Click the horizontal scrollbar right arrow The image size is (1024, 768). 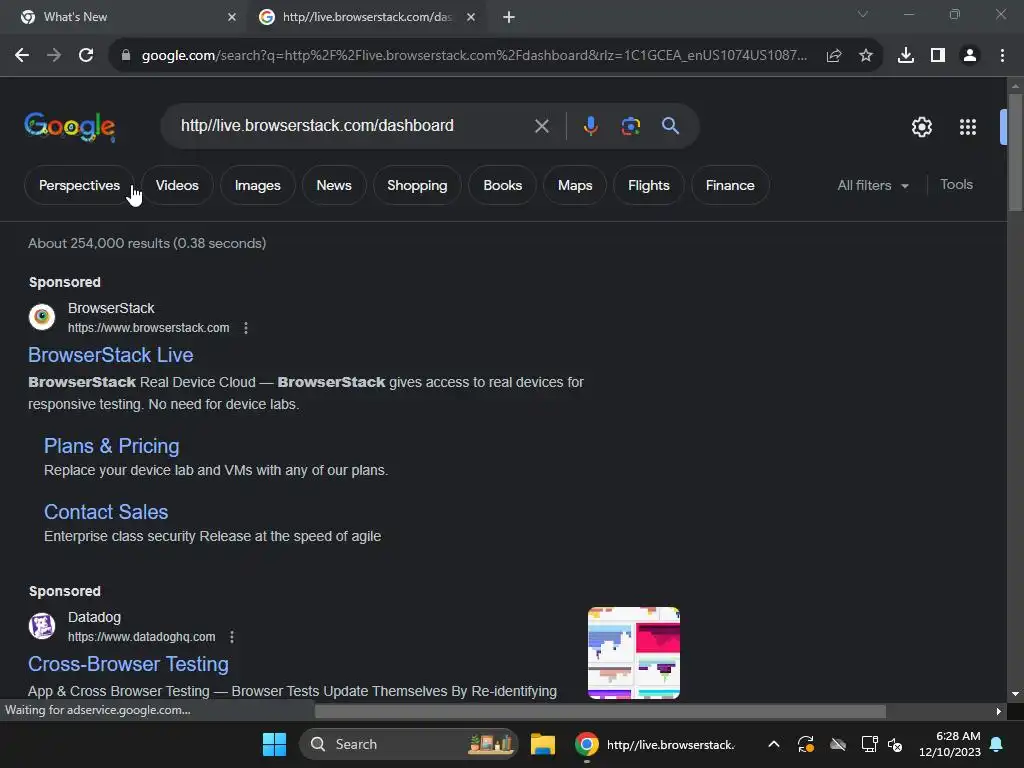click(998, 711)
